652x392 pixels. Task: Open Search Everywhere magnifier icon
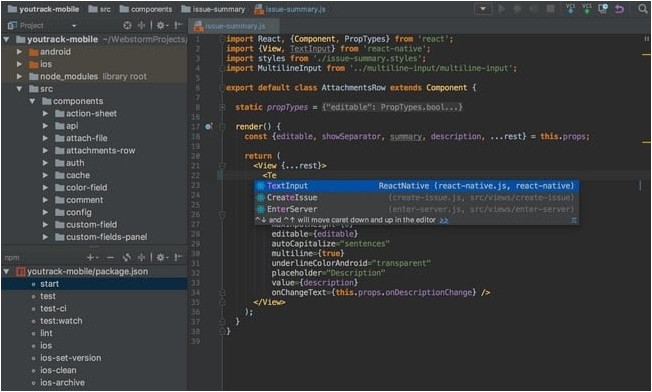[x=642, y=9]
